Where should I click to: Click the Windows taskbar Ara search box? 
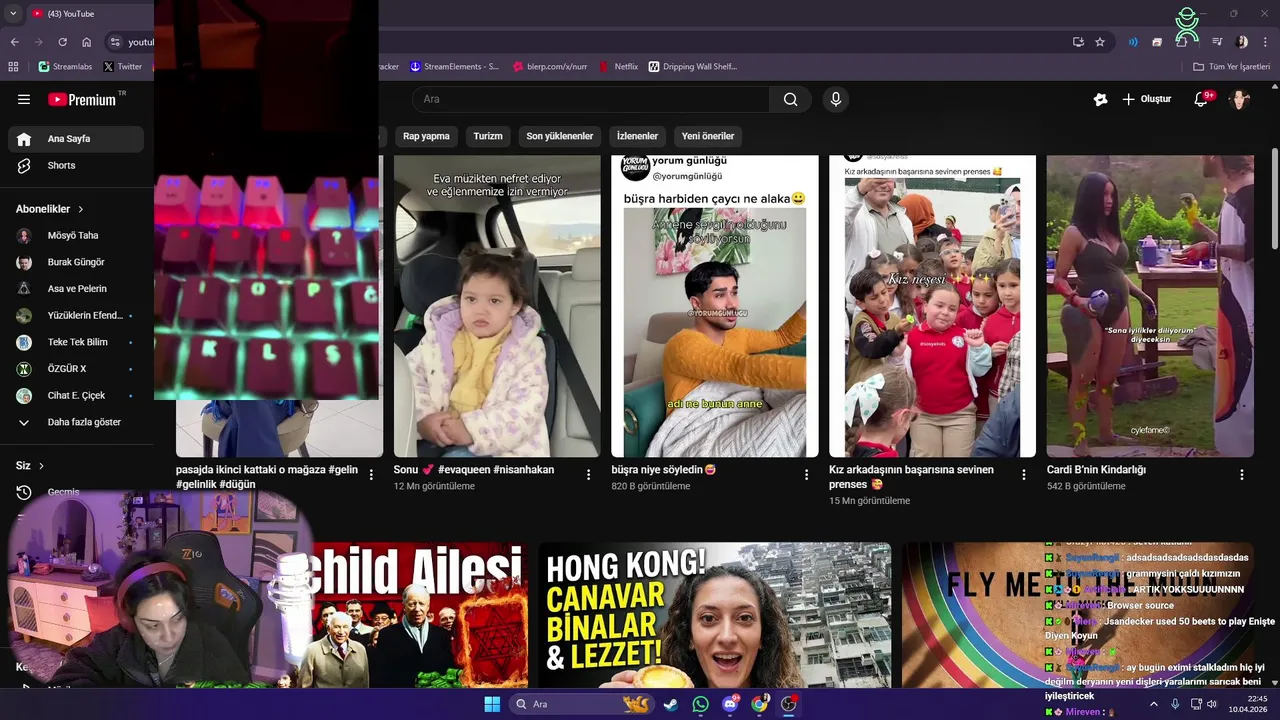click(583, 704)
